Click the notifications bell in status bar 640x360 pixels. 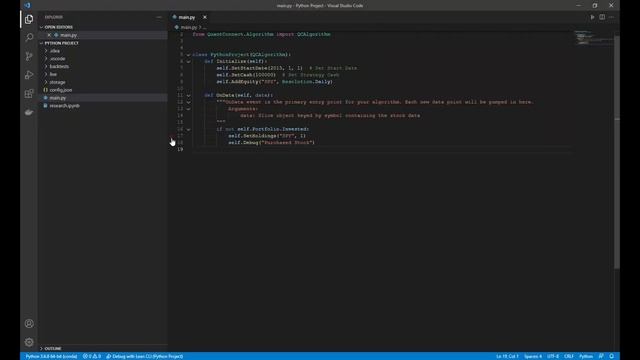coord(611,356)
